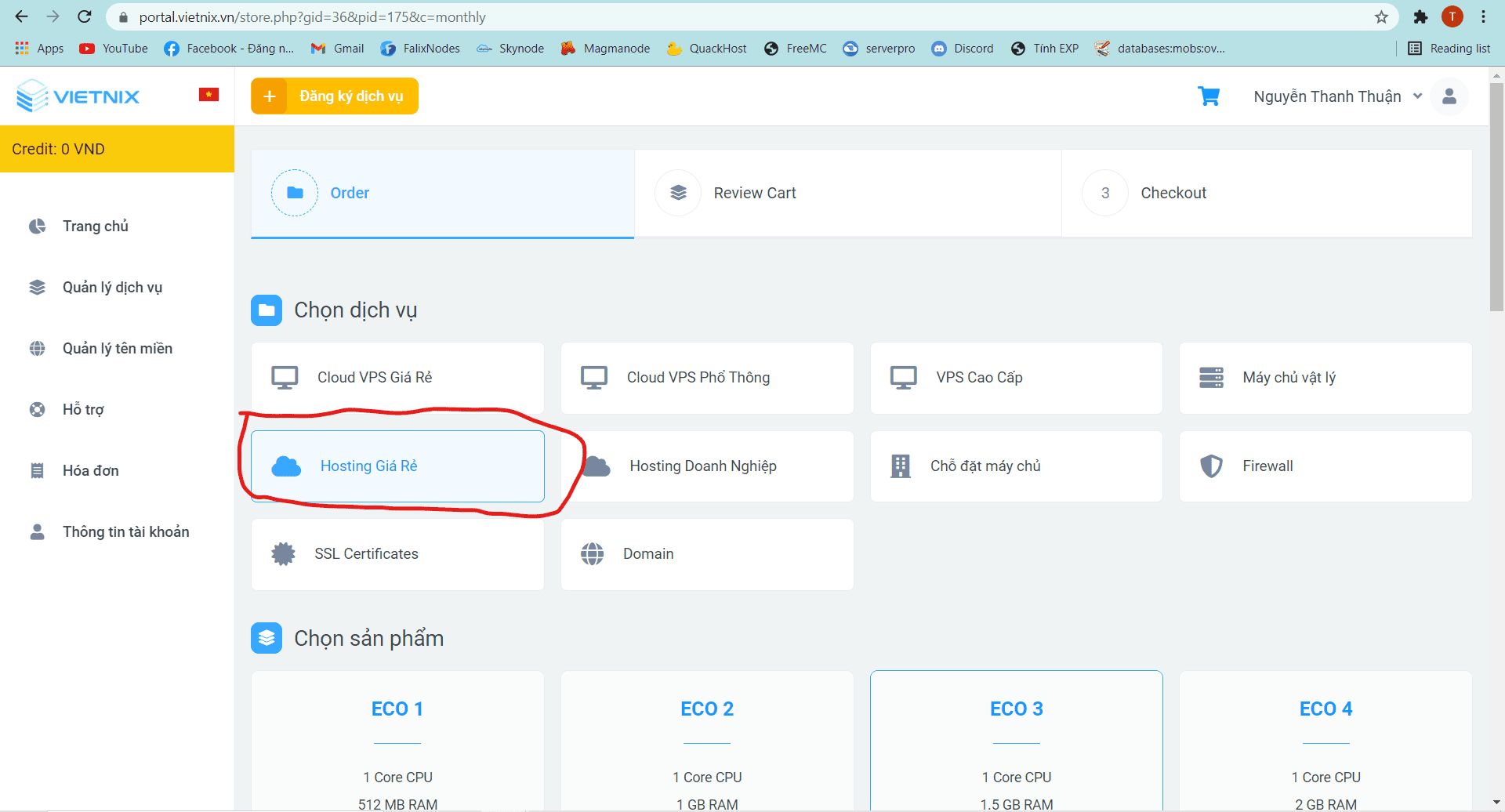Choose Cloud VPS Giá Rẻ service
The width and height of the screenshot is (1505, 812).
coord(397,378)
